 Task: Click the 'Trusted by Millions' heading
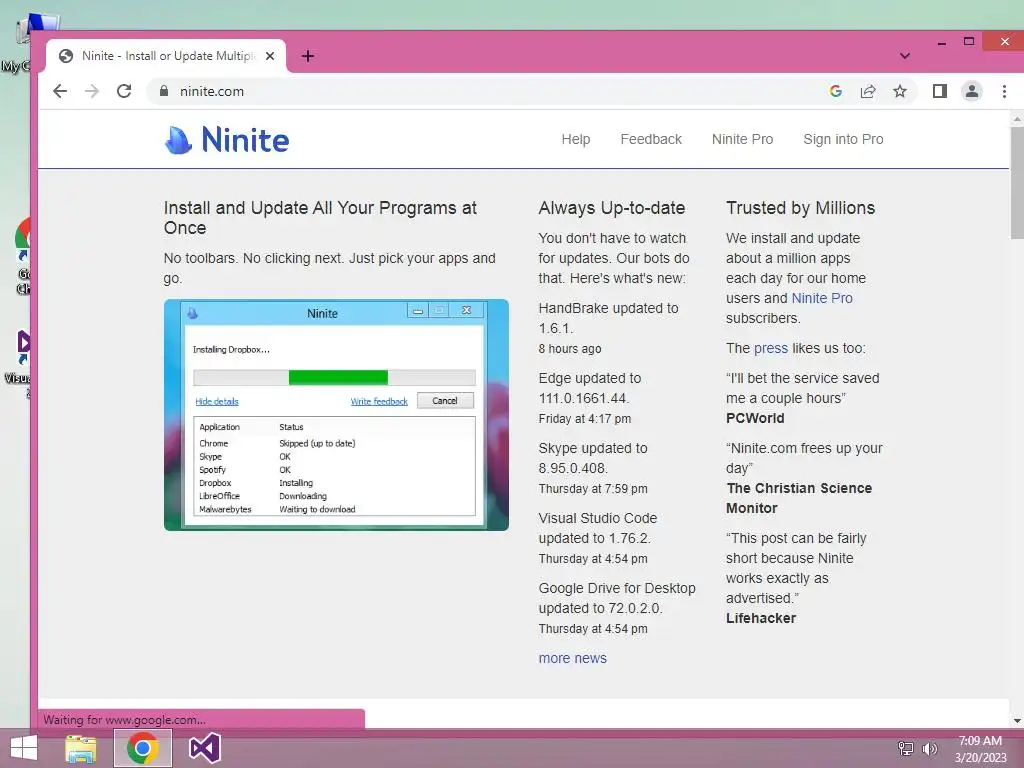800,208
